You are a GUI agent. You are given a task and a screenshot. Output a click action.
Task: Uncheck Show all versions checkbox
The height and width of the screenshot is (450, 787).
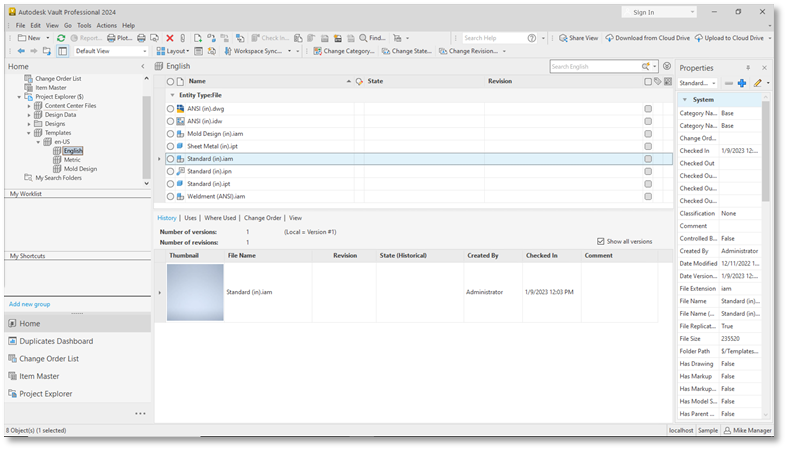pyautogui.click(x=601, y=241)
